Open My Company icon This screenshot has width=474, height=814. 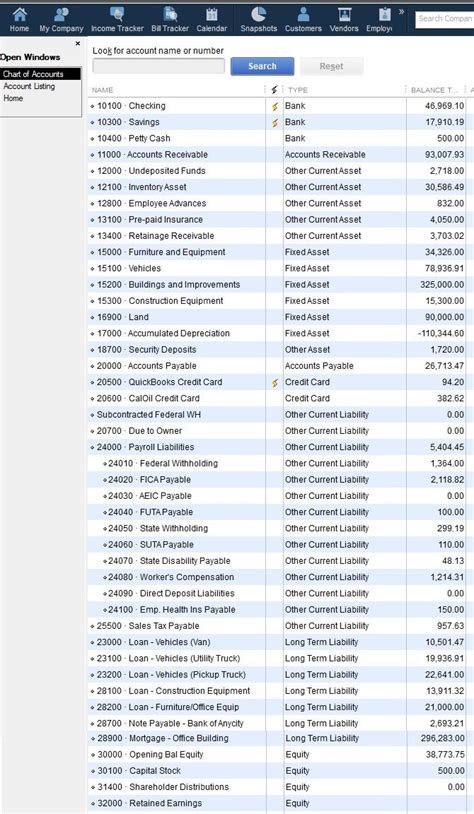(61, 15)
